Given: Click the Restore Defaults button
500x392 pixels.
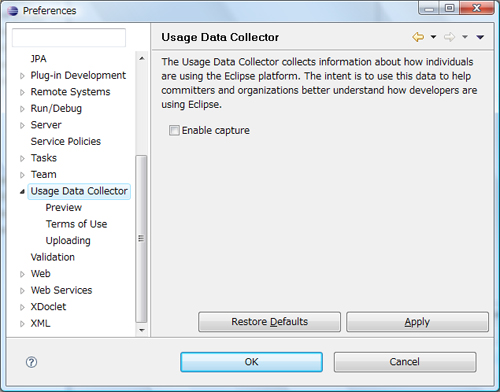Looking at the screenshot, I should (x=269, y=322).
